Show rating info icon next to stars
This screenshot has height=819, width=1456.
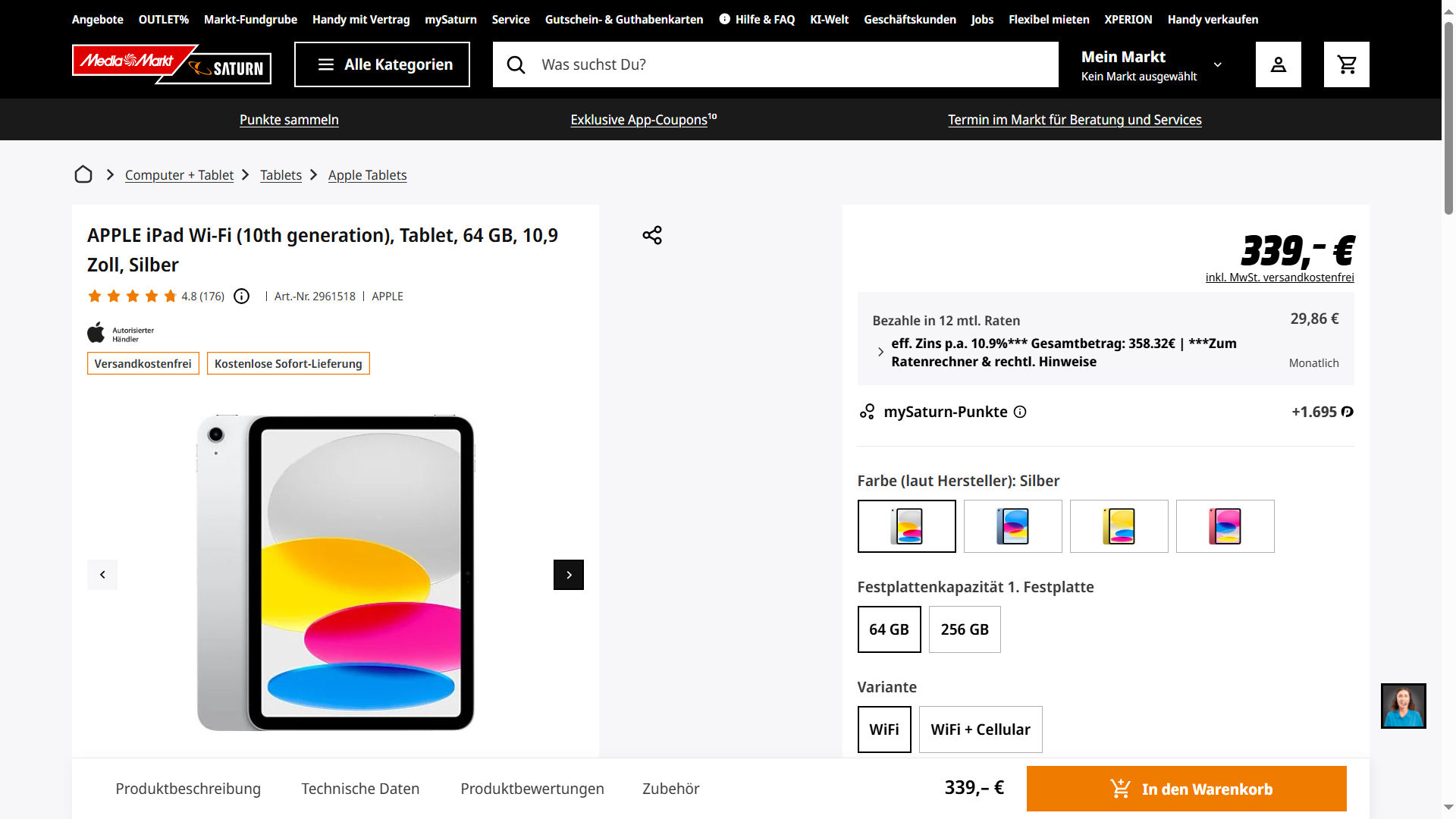tap(241, 297)
